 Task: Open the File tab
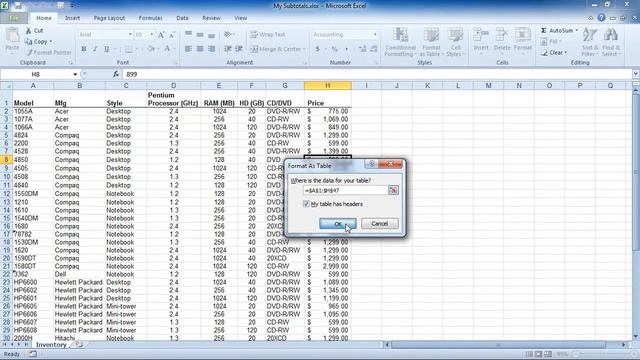[14, 18]
